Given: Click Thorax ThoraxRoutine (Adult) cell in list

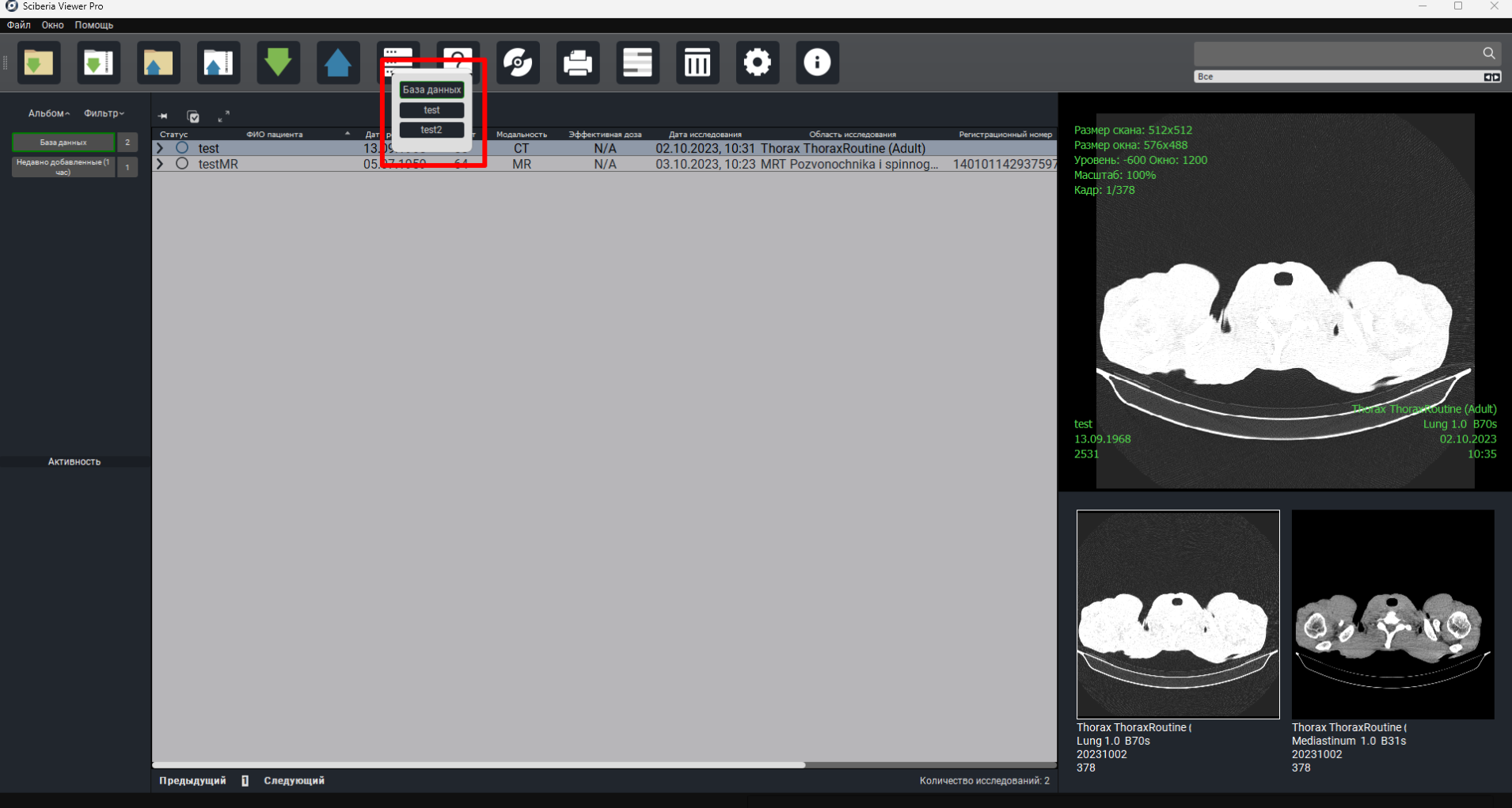Looking at the screenshot, I should coord(843,148).
